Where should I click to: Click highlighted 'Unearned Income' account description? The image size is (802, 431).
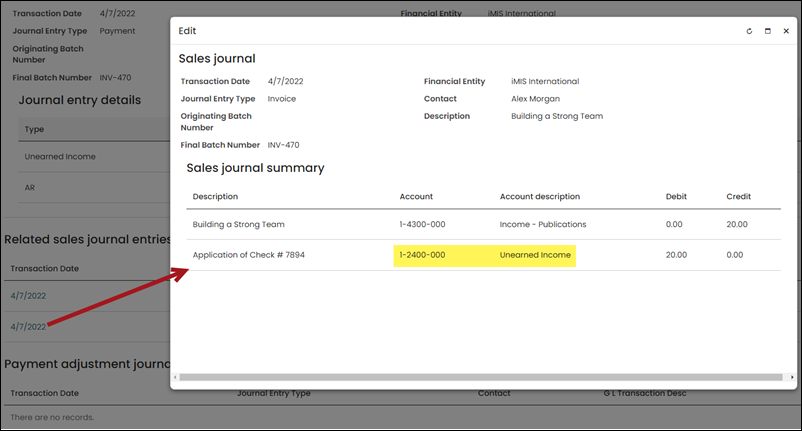tap(535, 255)
